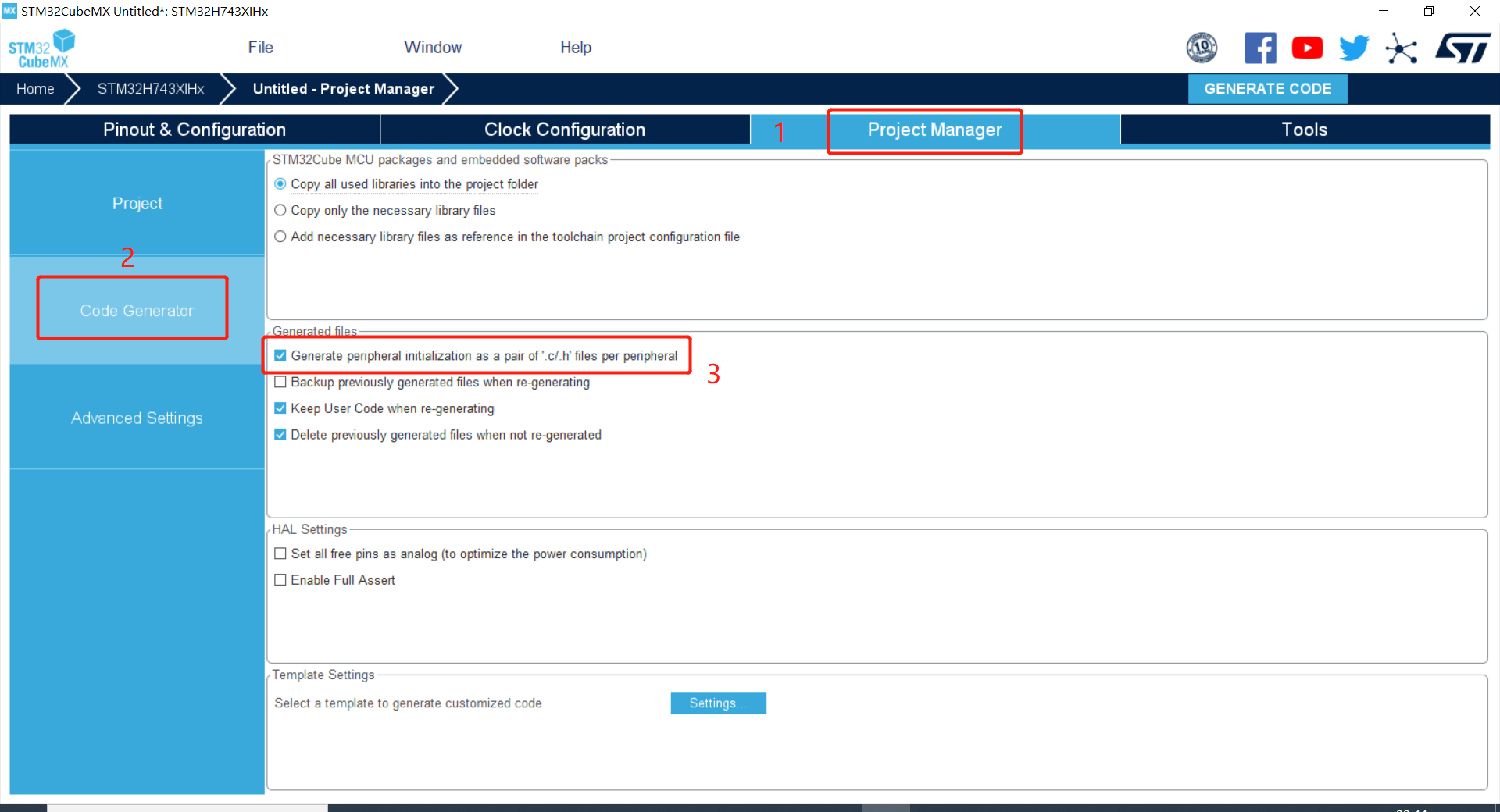
Task: Open the File menu
Action: click(260, 48)
